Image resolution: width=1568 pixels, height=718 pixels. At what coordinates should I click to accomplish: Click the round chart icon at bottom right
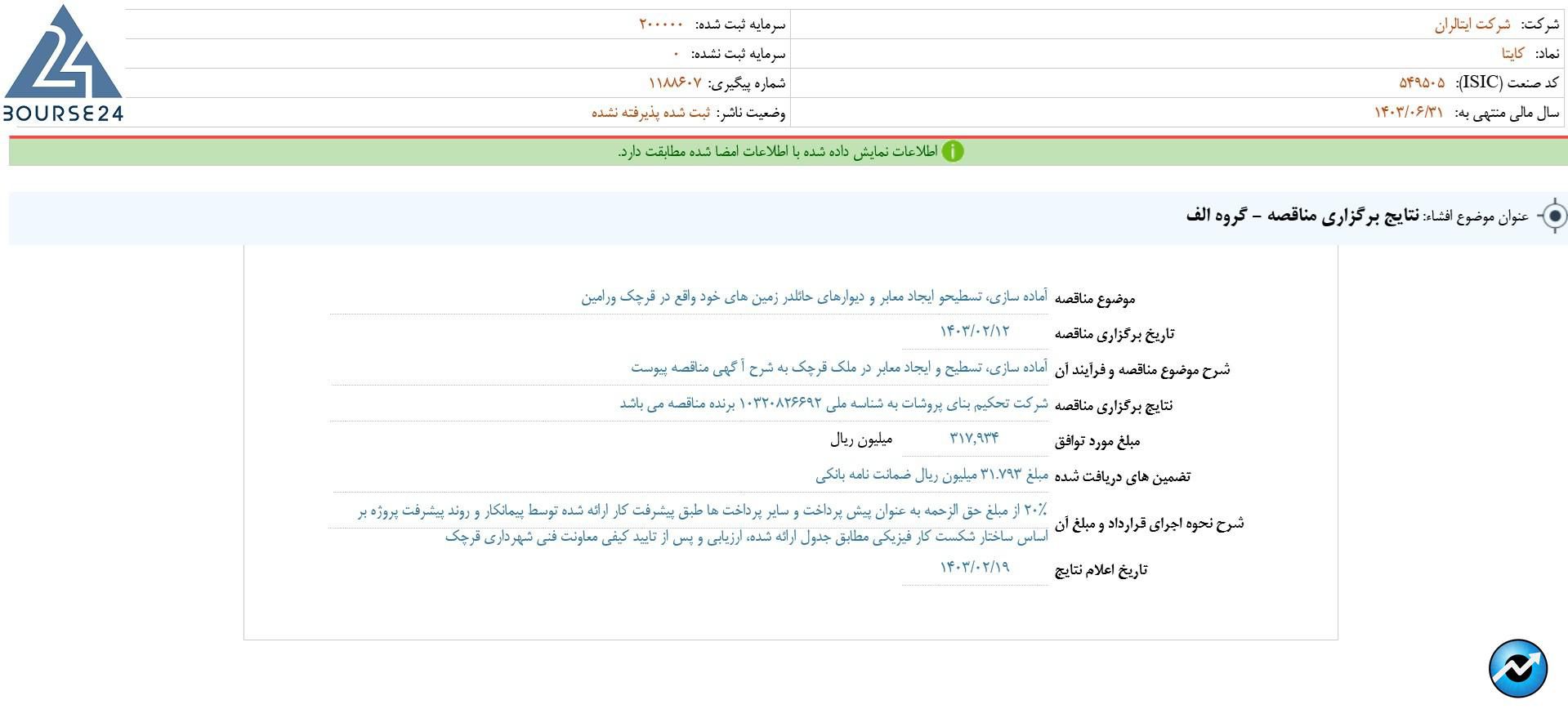(x=1517, y=669)
